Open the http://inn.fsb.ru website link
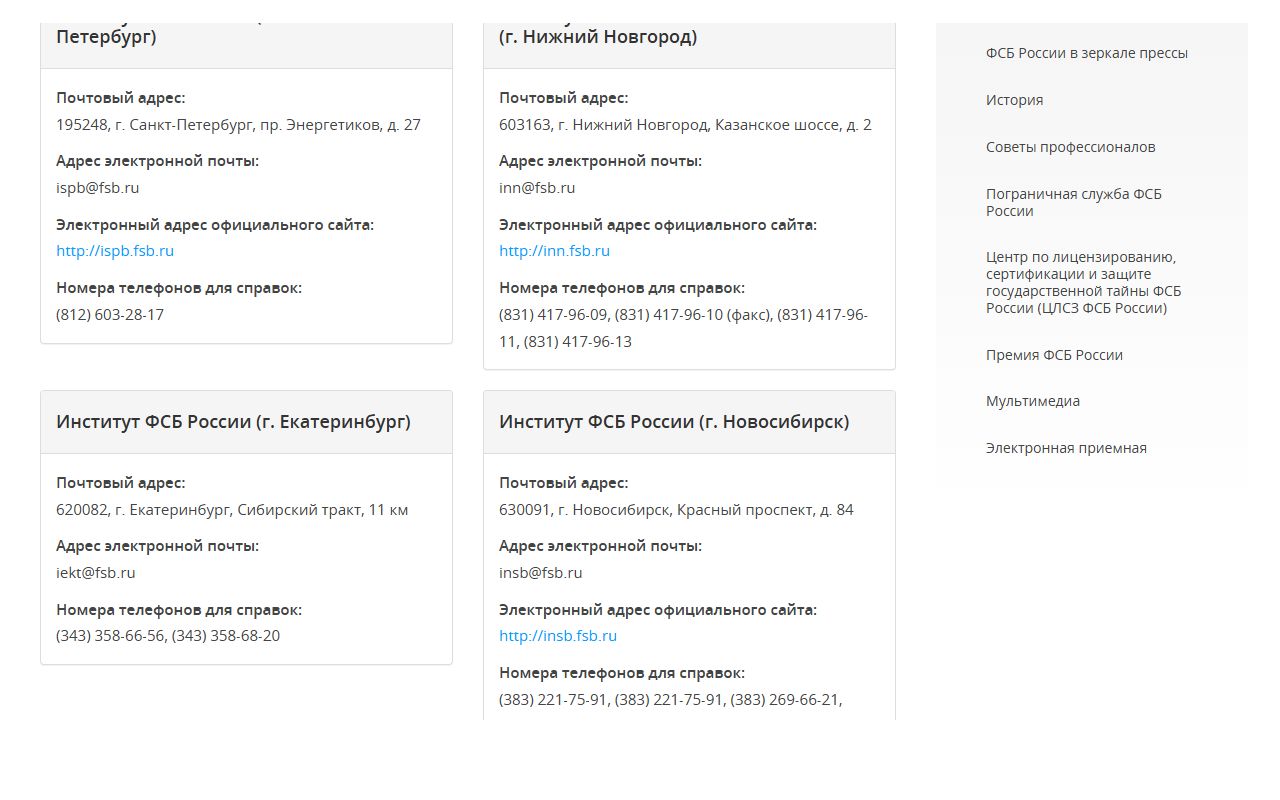 click(554, 251)
